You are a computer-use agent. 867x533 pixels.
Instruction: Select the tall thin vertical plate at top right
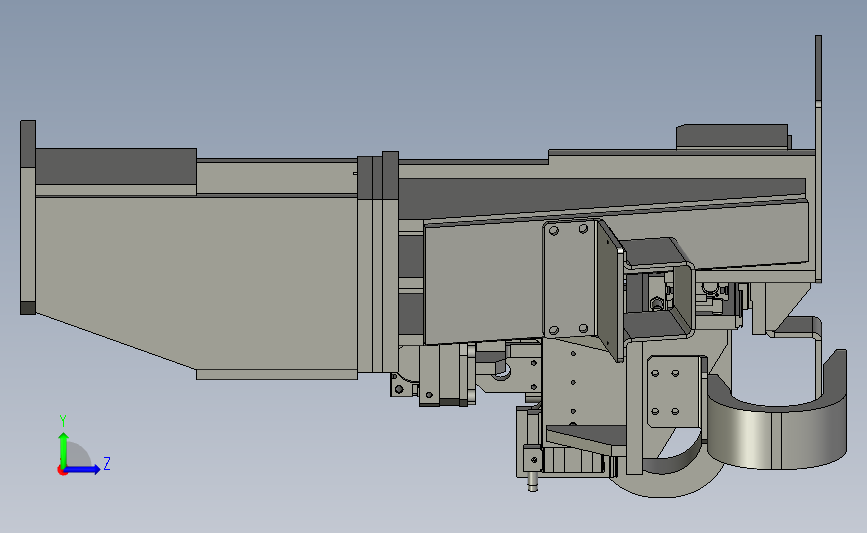click(x=818, y=158)
